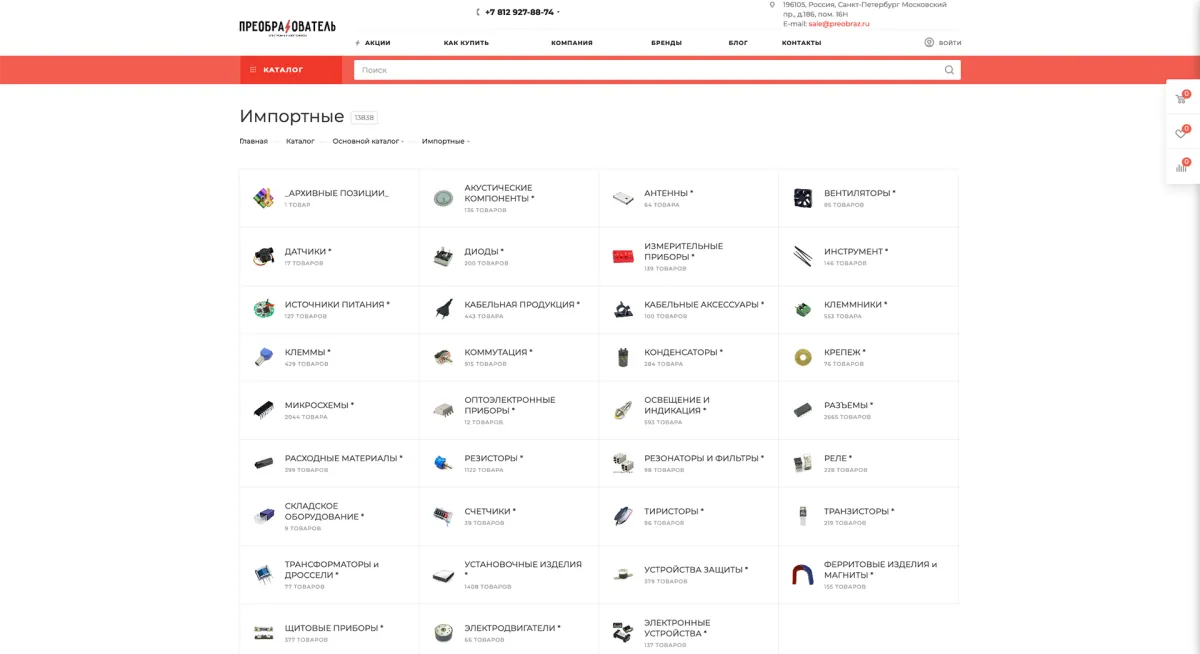Click the Вентиляторы fan icon

point(803,198)
